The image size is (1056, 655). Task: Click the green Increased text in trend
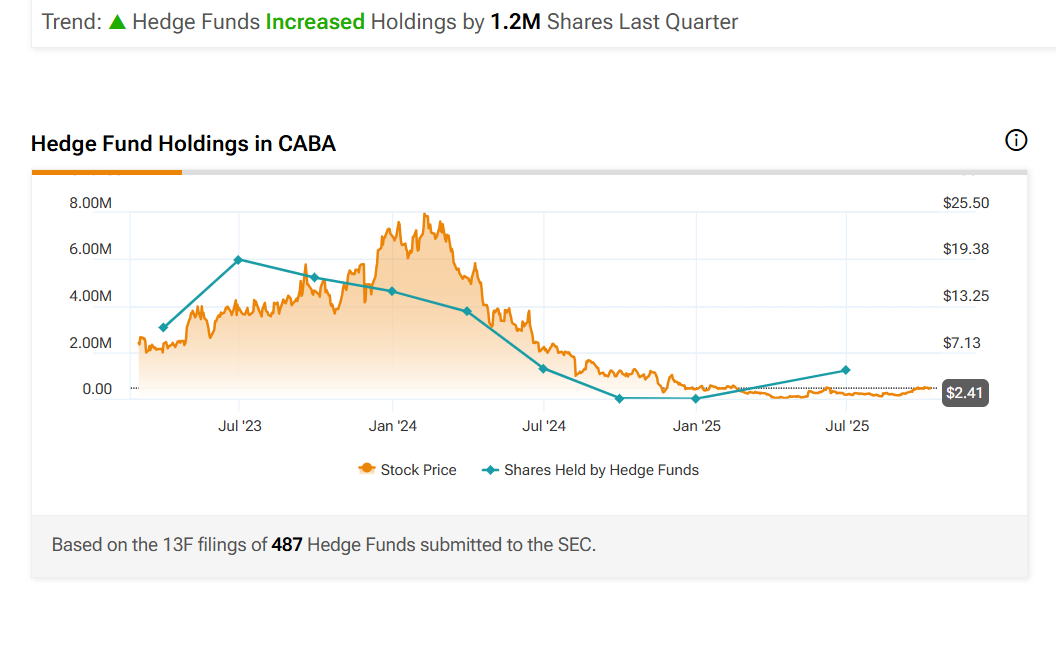(315, 22)
